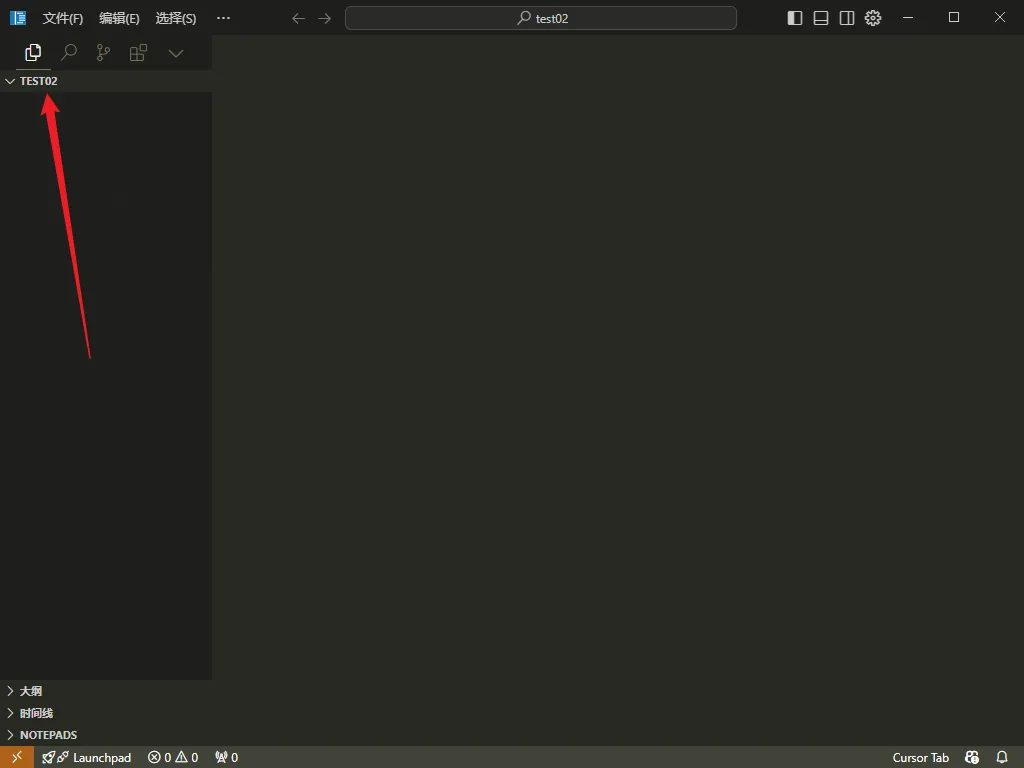Open the Explorer view in the sidebar
Viewport: 1024px width, 768px height.
point(33,53)
